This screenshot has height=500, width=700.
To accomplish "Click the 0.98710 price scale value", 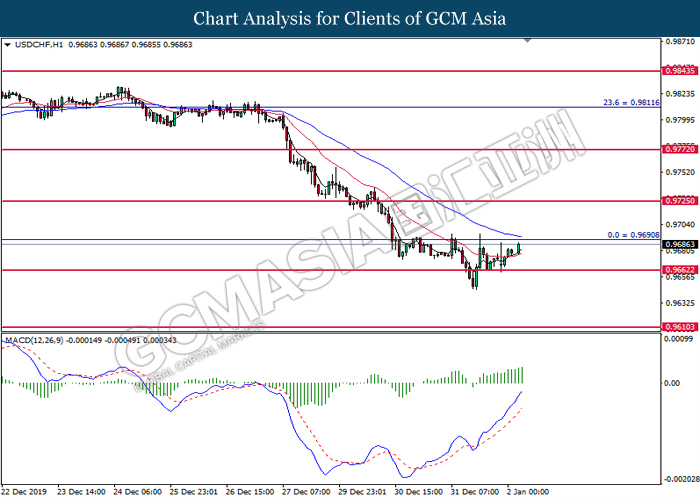I will pyautogui.click(x=680, y=42).
